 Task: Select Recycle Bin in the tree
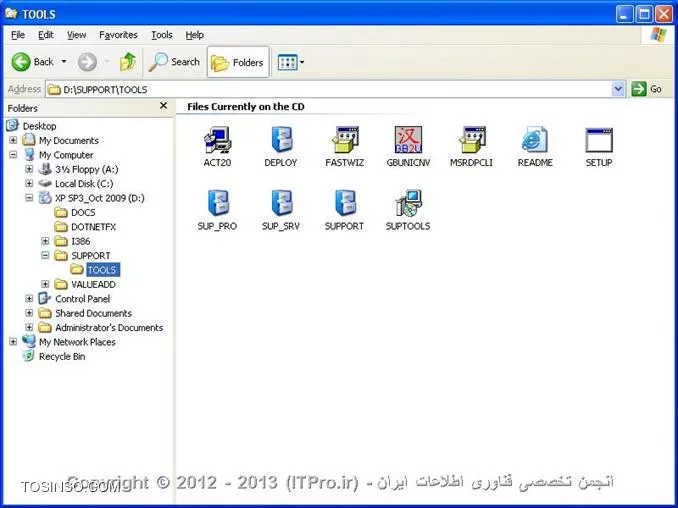62,356
